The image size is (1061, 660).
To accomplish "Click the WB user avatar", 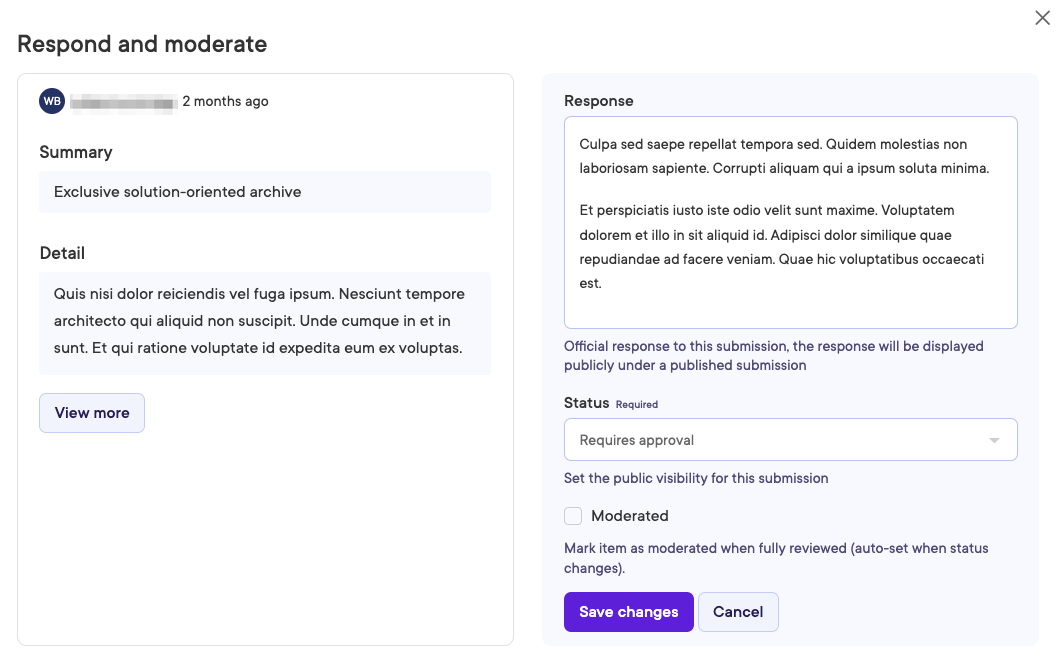I will click(x=52, y=101).
